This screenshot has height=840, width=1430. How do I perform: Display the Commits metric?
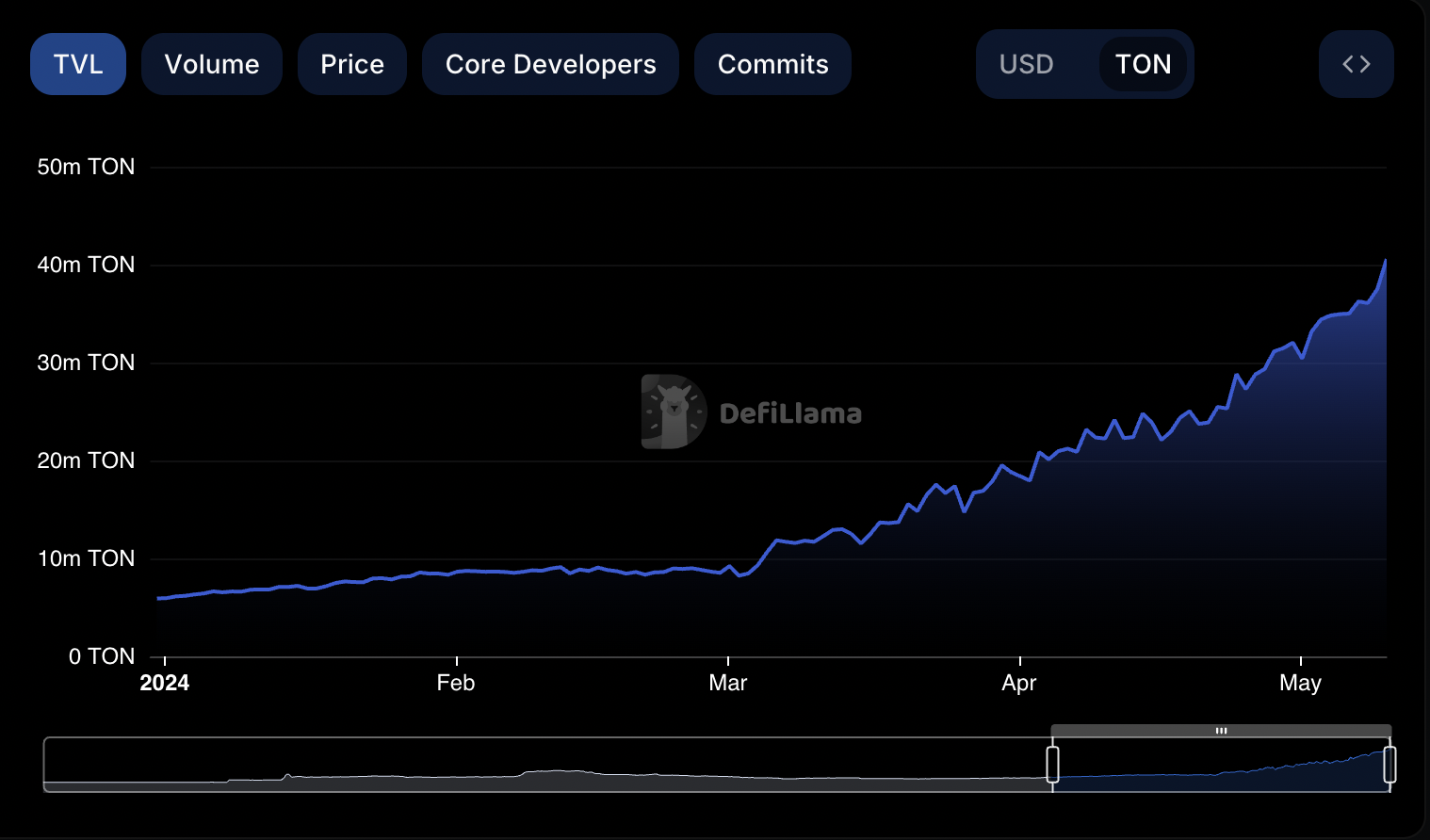(x=772, y=64)
